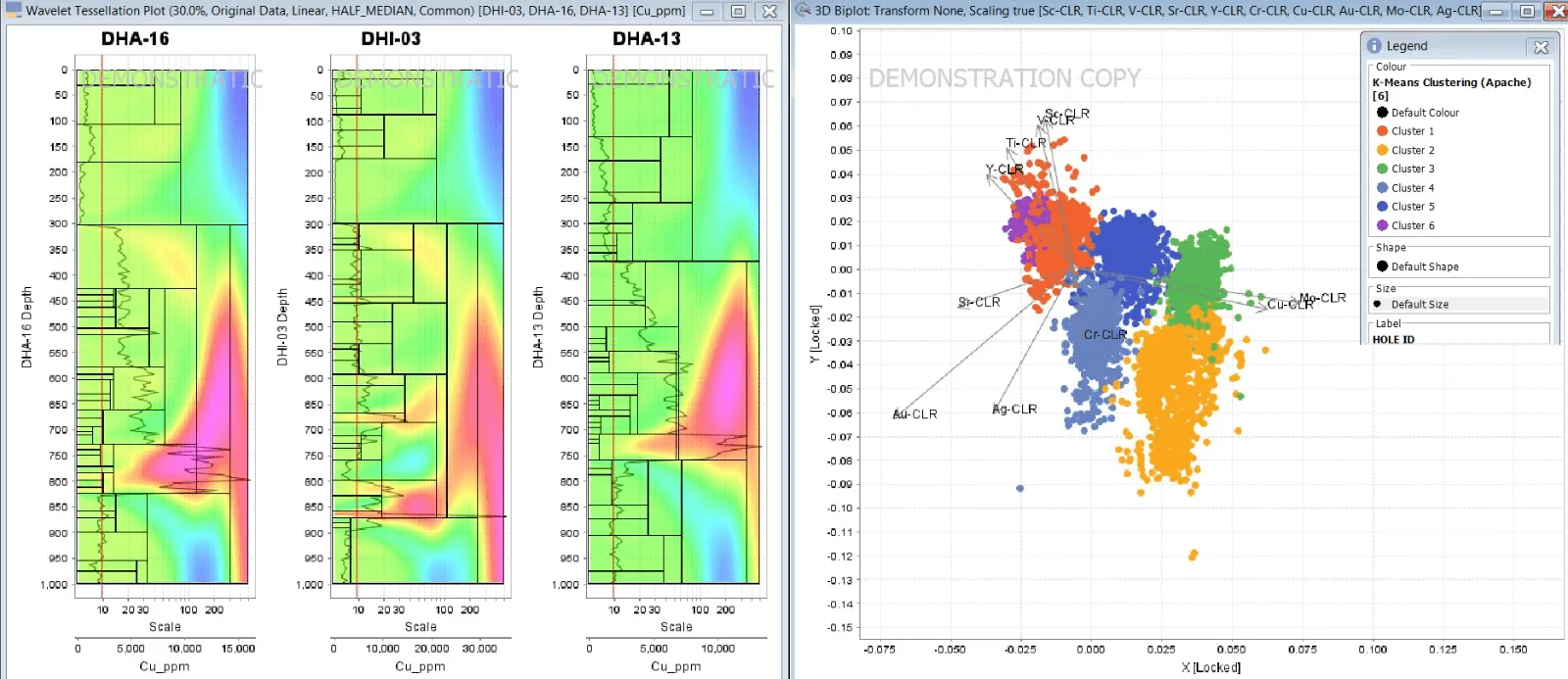Close the 3D Biplot window

click(1556, 12)
